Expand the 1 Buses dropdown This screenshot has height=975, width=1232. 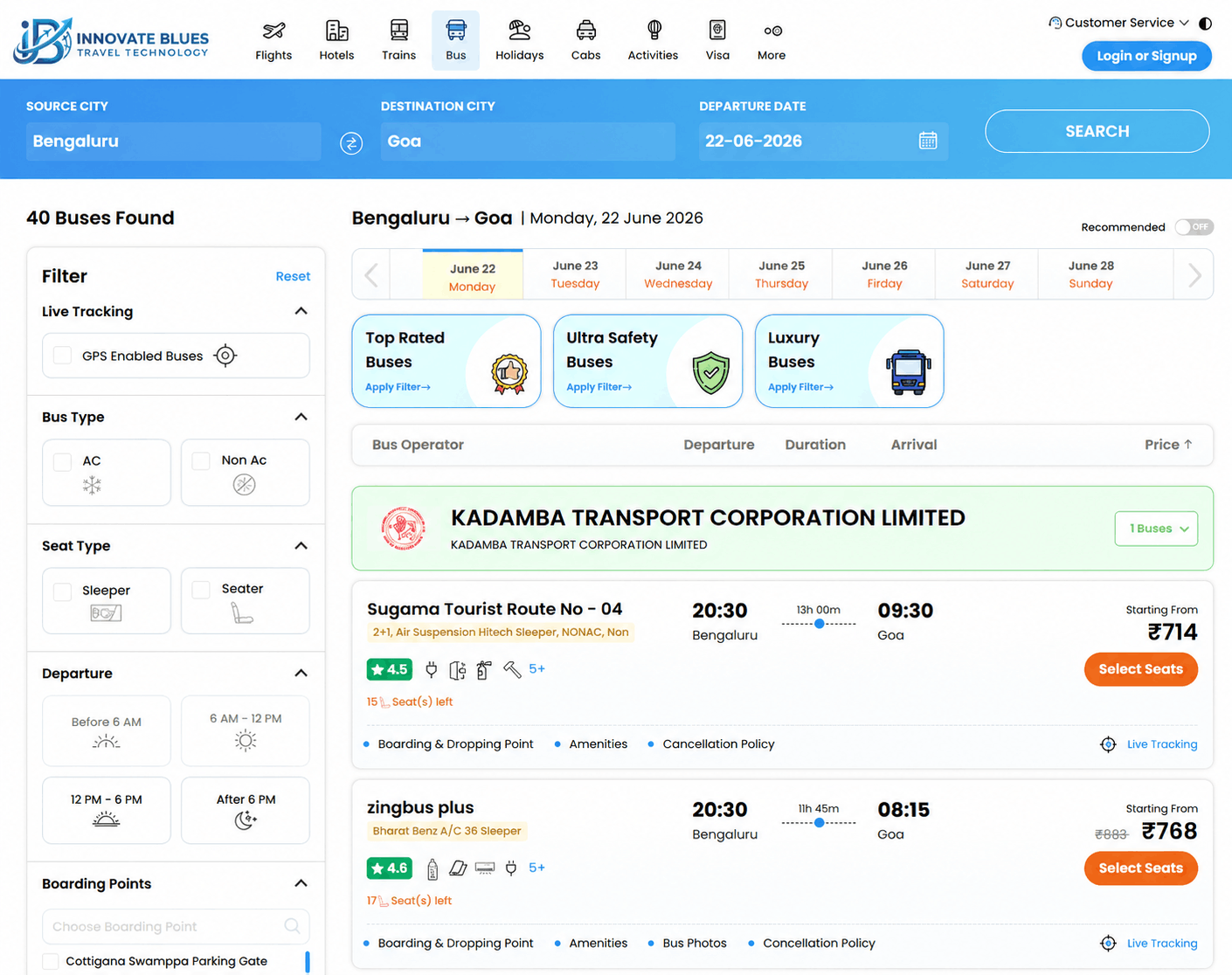coord(1156,529)
